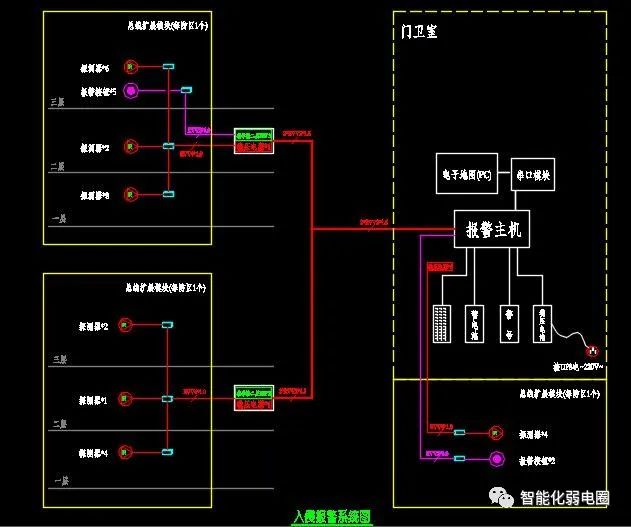The width and height of the screenshot is (631, 527).
Task: Select the 电子地图(PC) box
Action: (x=467, y=173)
